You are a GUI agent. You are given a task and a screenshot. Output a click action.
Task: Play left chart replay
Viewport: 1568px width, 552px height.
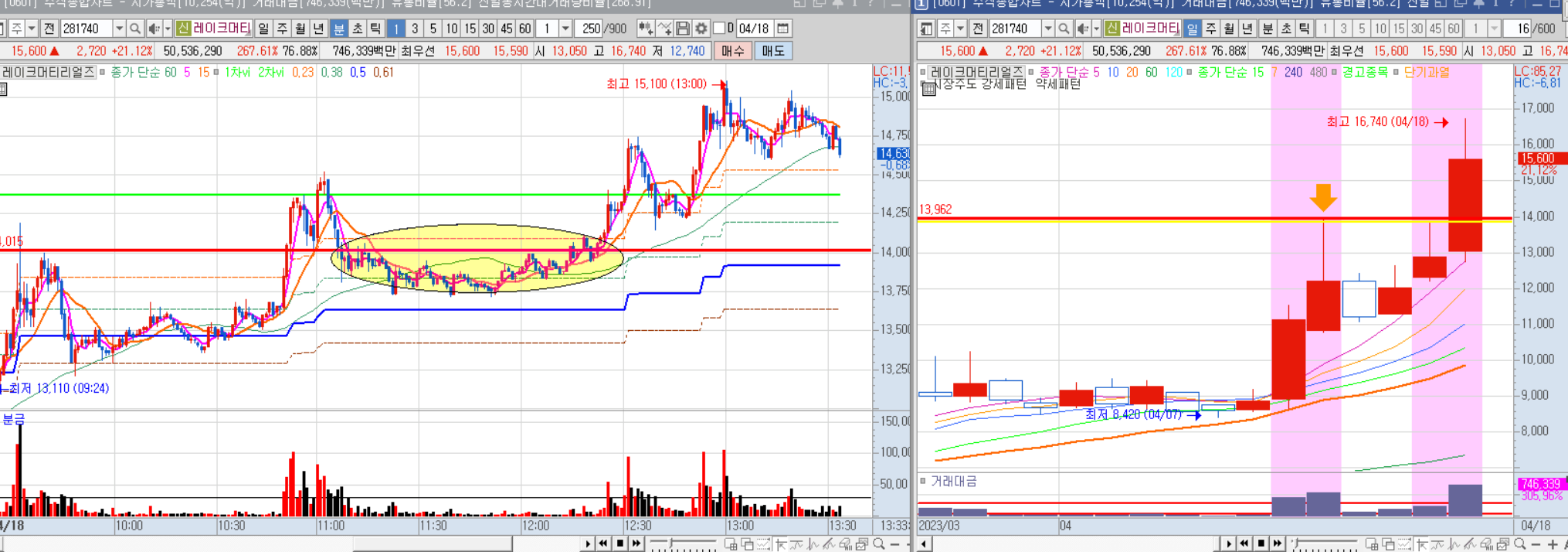pos(588,543)
